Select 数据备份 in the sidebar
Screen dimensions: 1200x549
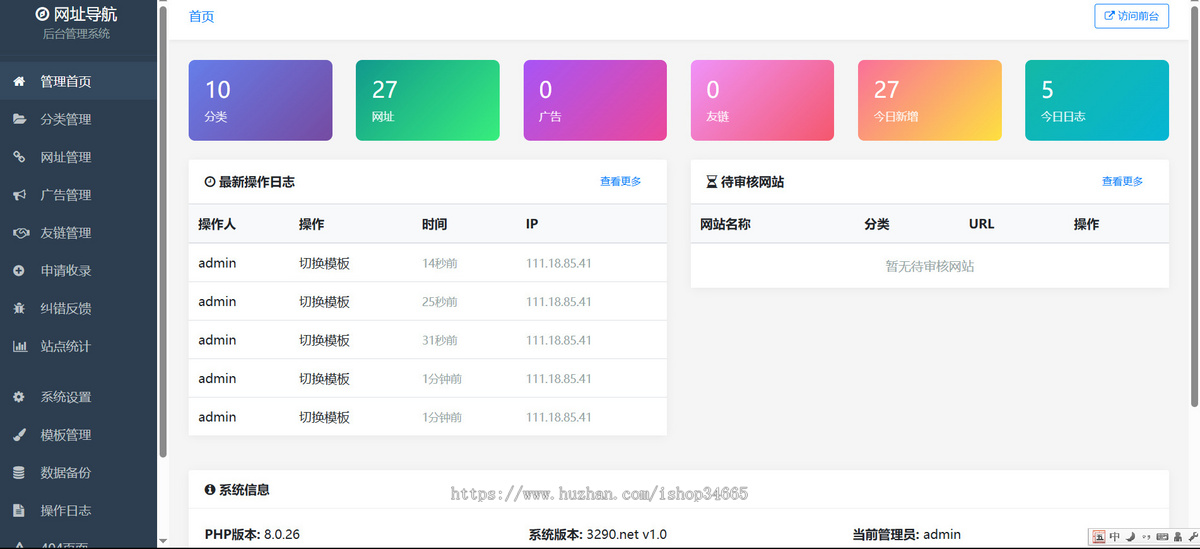[x=78, y=473]
